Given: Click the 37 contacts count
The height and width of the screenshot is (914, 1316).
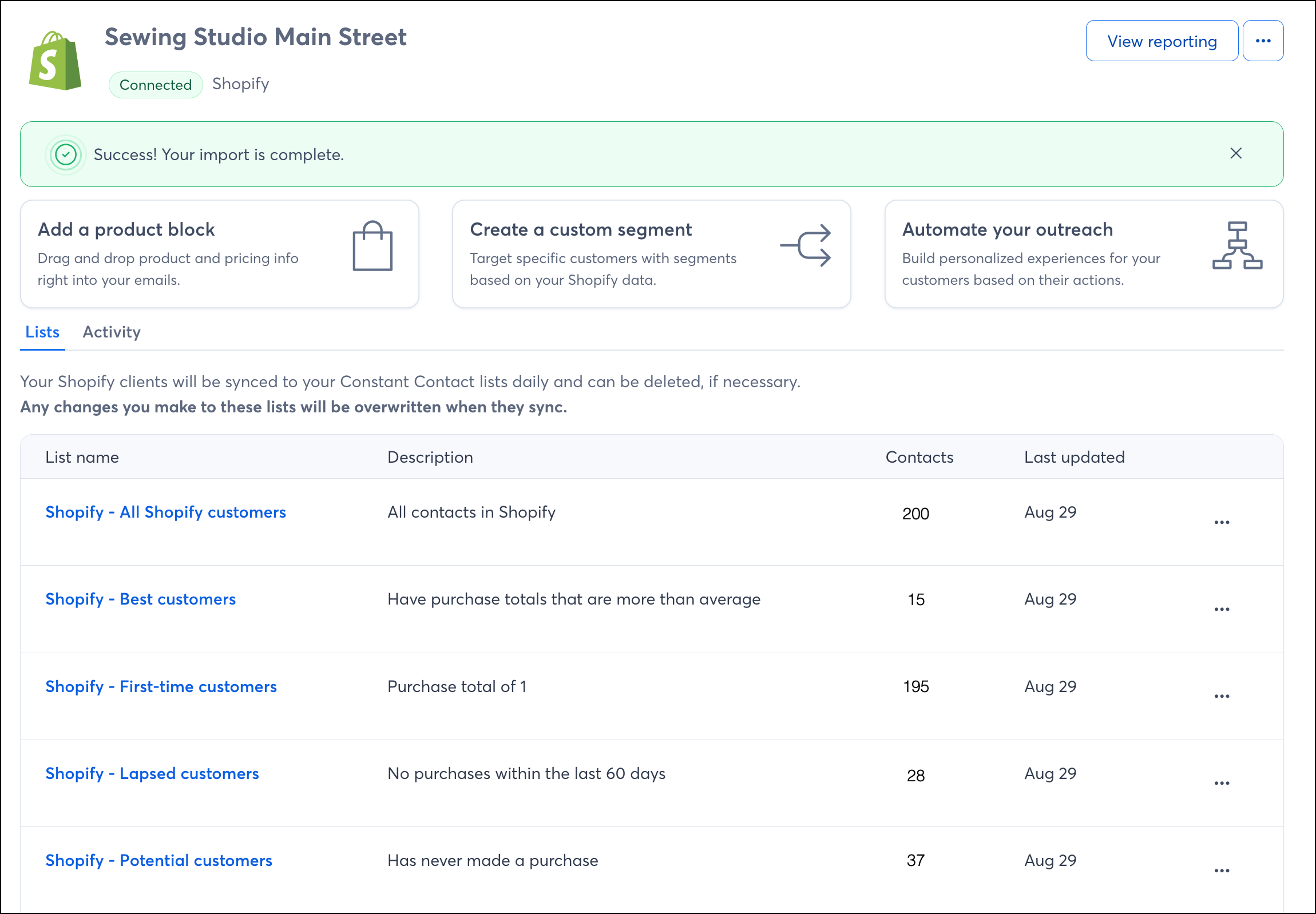Looking at the screenshot, I should 915,860.
